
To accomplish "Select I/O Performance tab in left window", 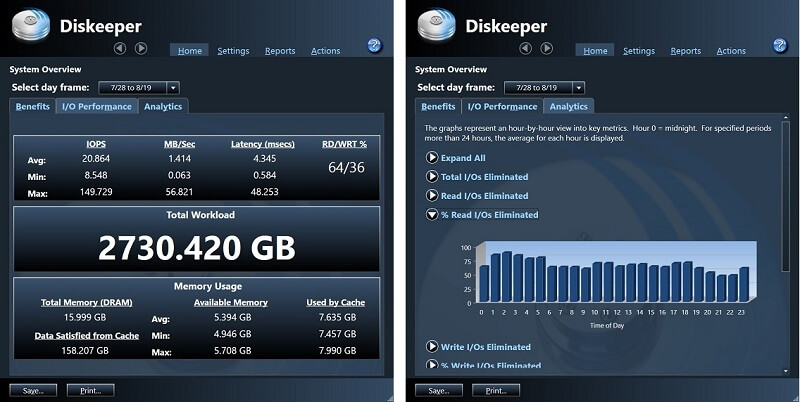I will 97,107.
